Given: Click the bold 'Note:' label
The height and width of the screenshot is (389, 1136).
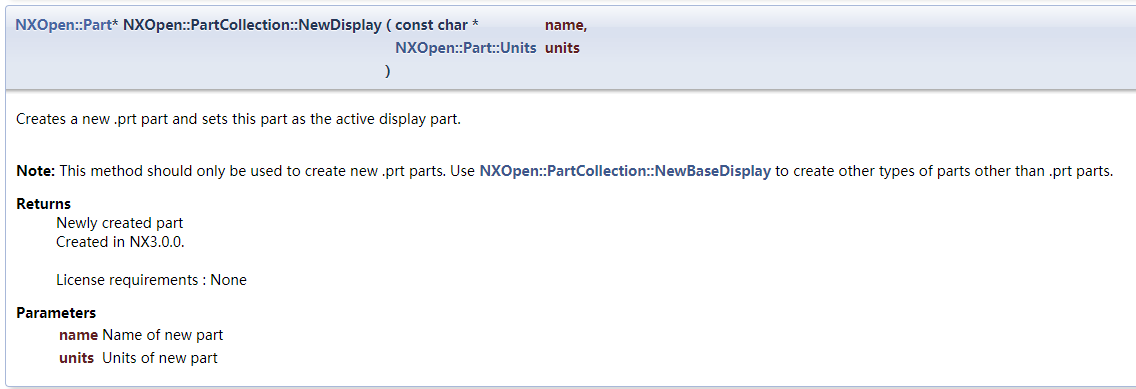Looking at the screenshot, I should coord(36,172).
